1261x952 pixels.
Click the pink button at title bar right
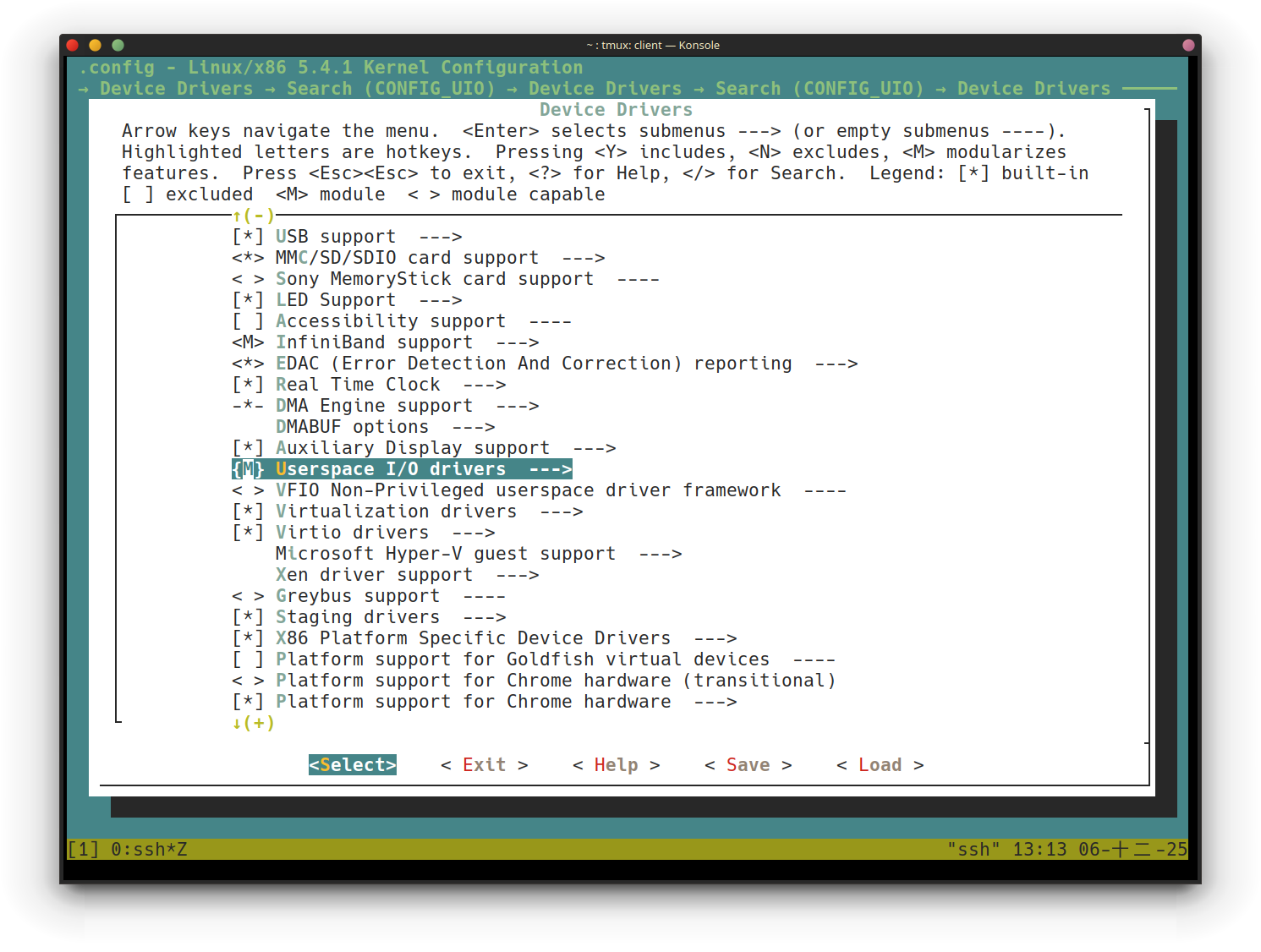(x=1187, y=45)
